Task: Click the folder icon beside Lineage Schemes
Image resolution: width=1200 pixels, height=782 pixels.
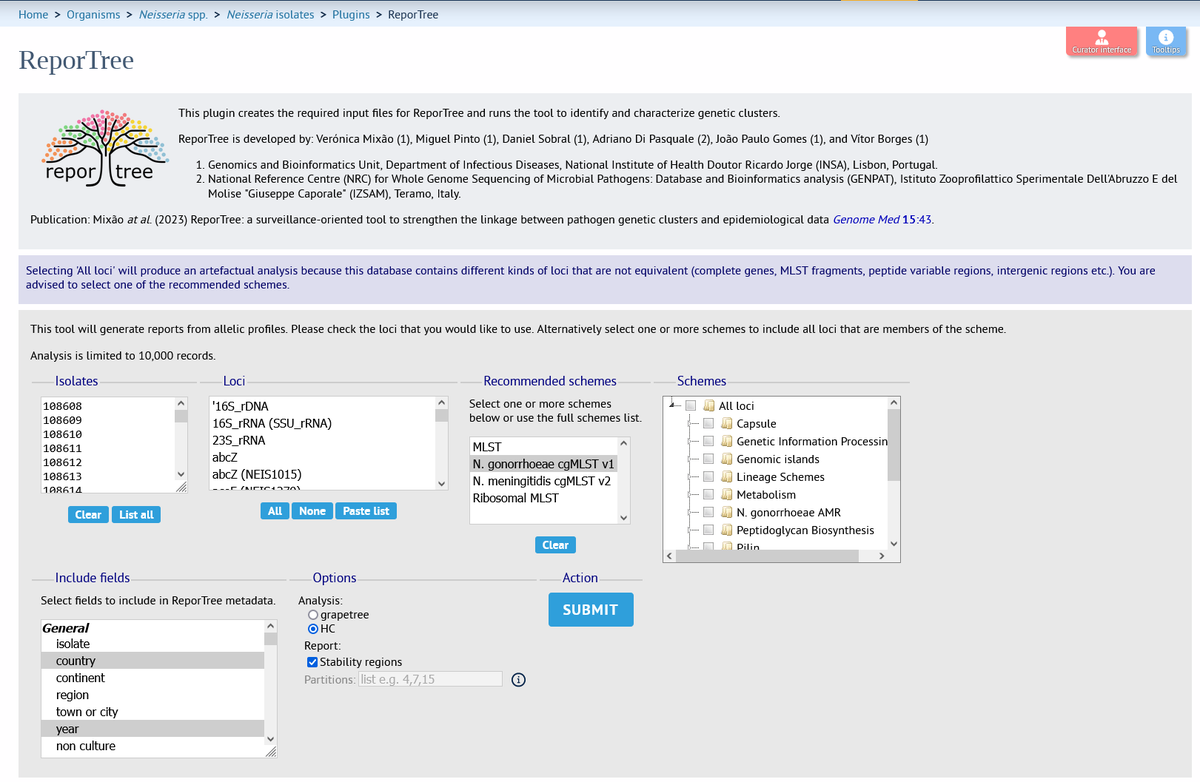Action: (x=727, y=477)
